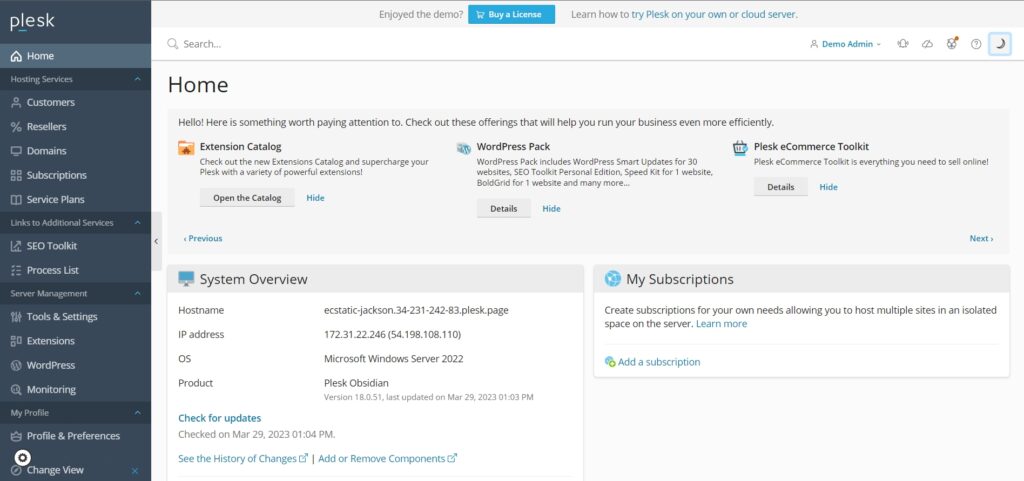Image resolution: width=1024 pixels, height=481 pixels.
Task: Click Next in the offerings carousel
Action: [981, 238]
